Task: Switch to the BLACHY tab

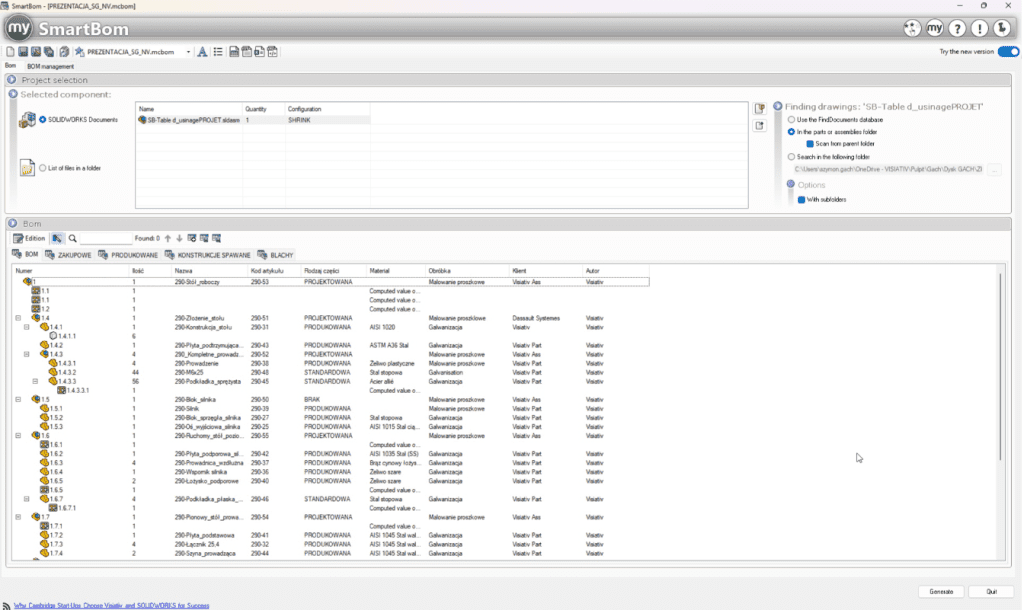Action: point(275,255)
